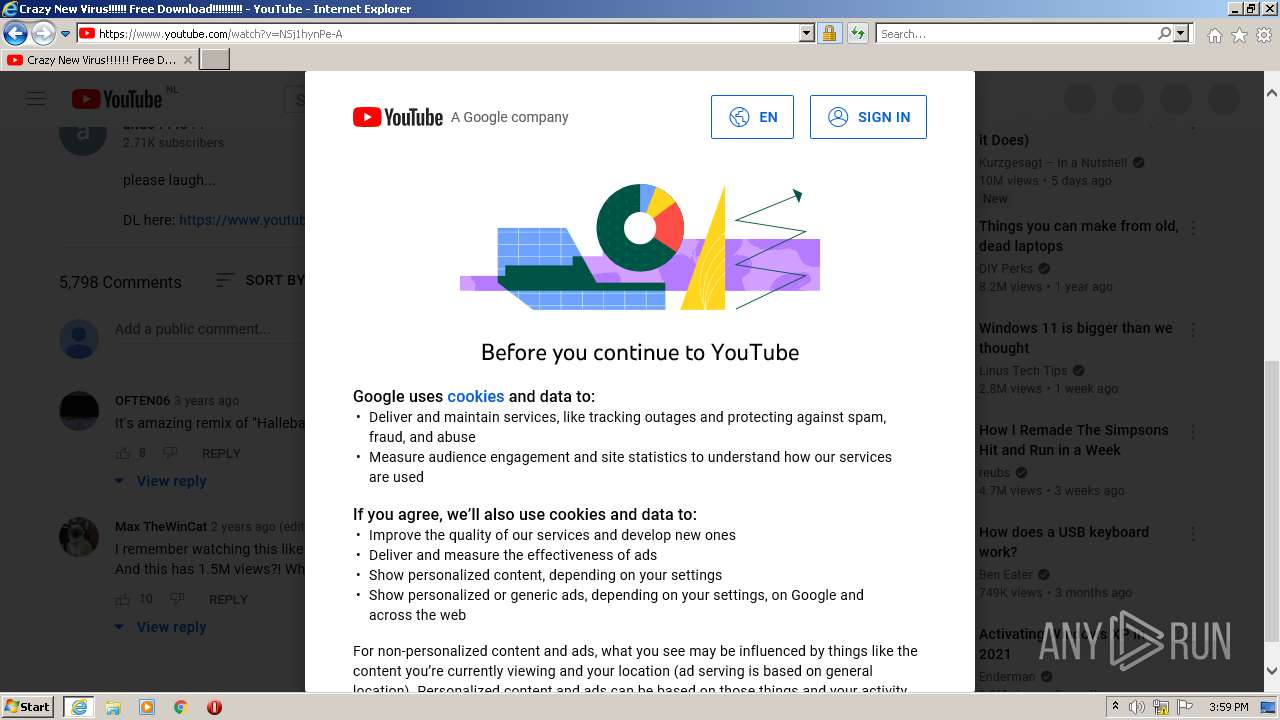Launch Chrome from the taskbar

tap(181, 707)
